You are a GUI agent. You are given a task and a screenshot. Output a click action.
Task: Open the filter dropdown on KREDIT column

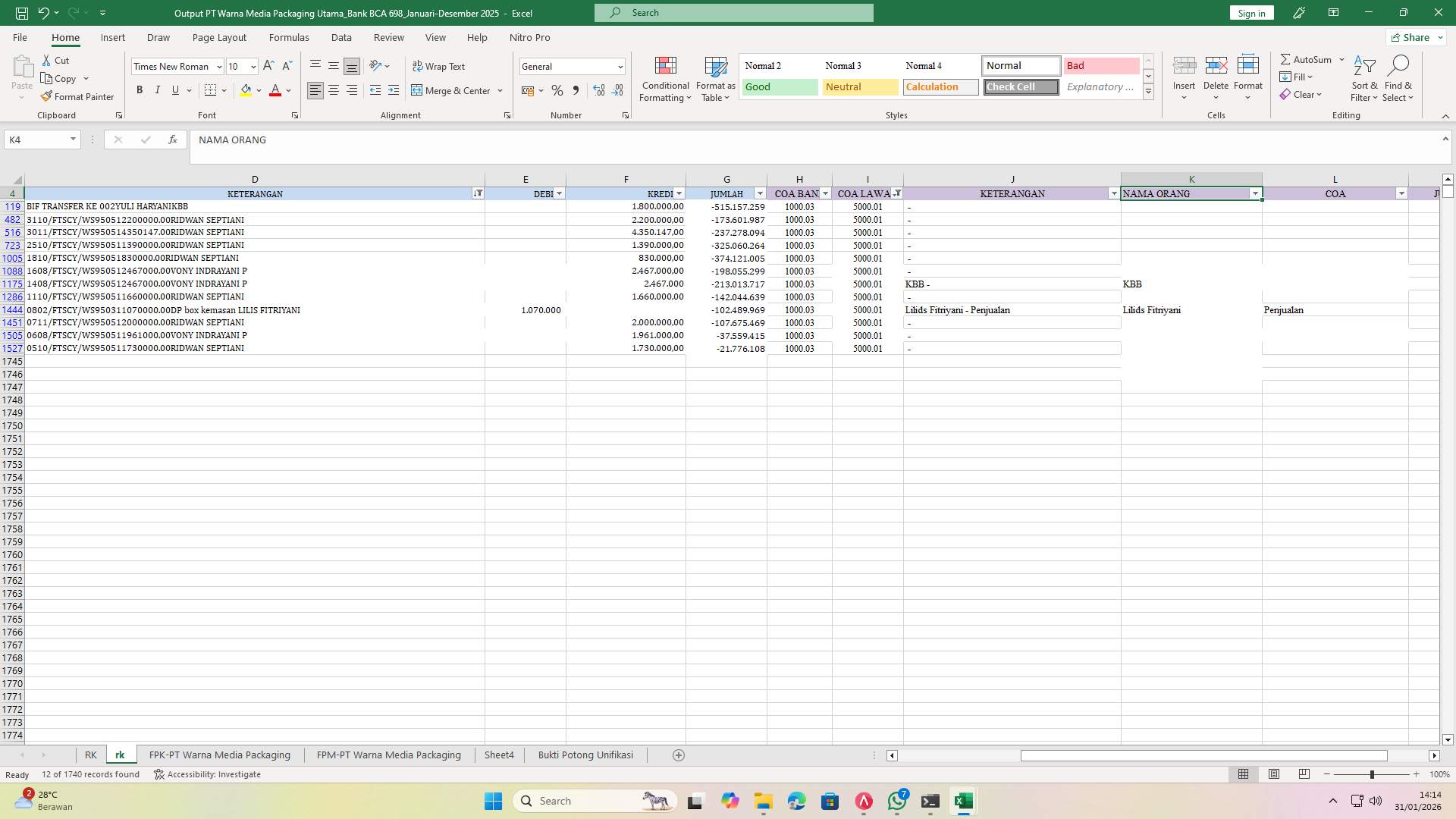click(677, 193)
